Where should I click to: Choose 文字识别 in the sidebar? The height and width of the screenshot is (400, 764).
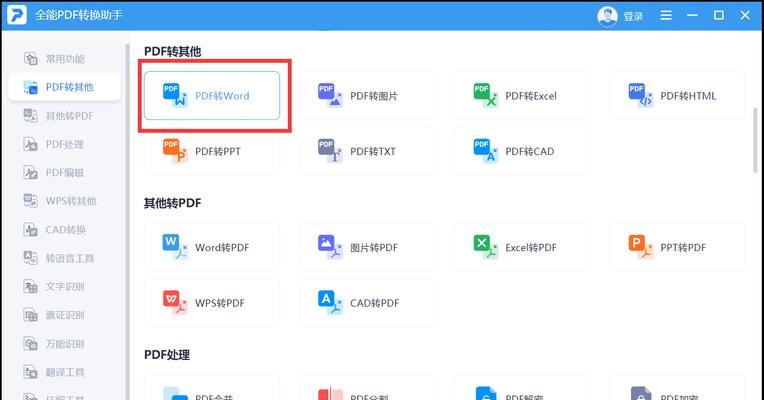[x=64, y=286]
